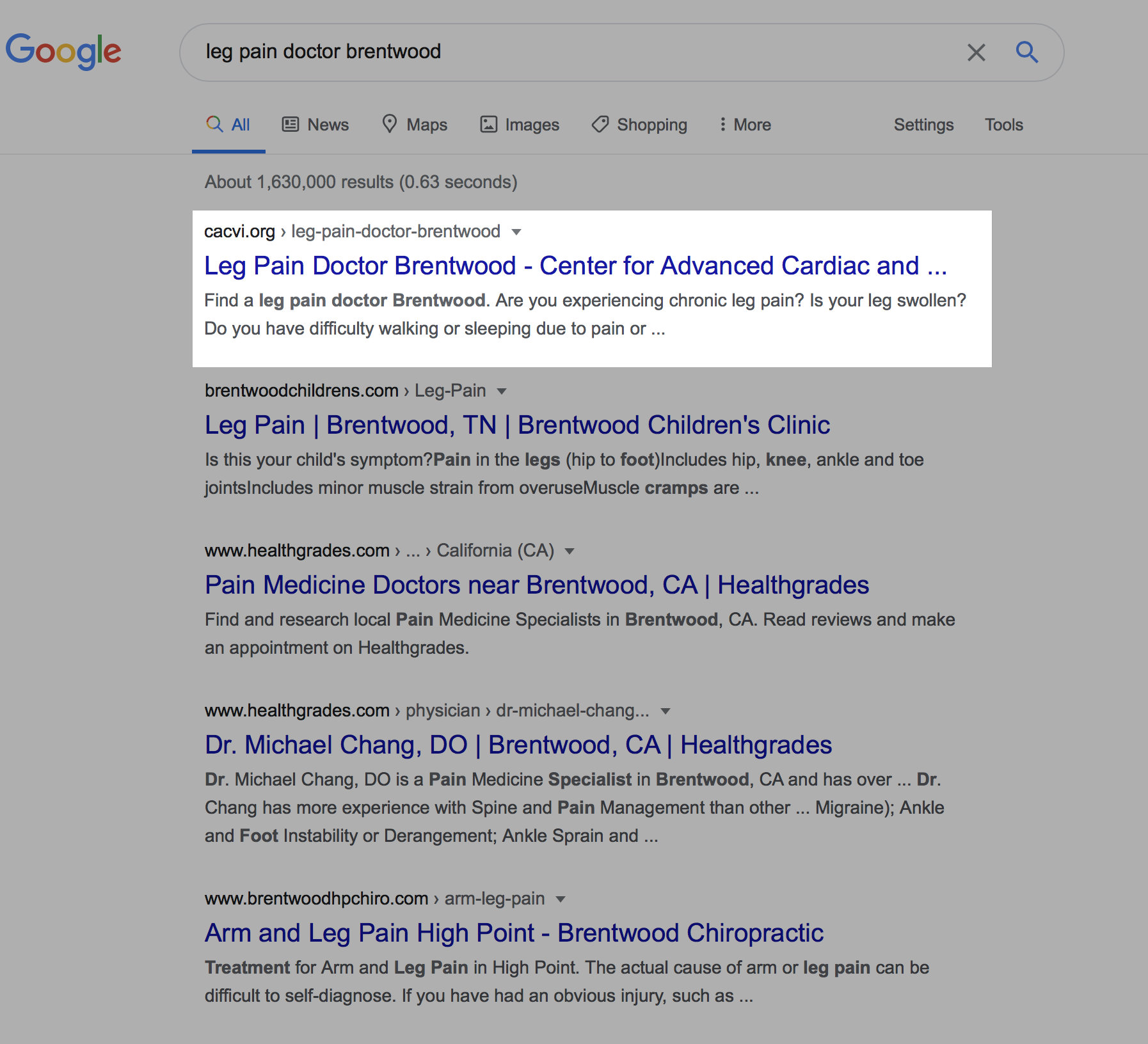The height and width of the screenshot is (1044, 1148).
Task: Open Leg Pain Doctor Brentwood result link
Action: pyautogui.click(x=575, y=266)
